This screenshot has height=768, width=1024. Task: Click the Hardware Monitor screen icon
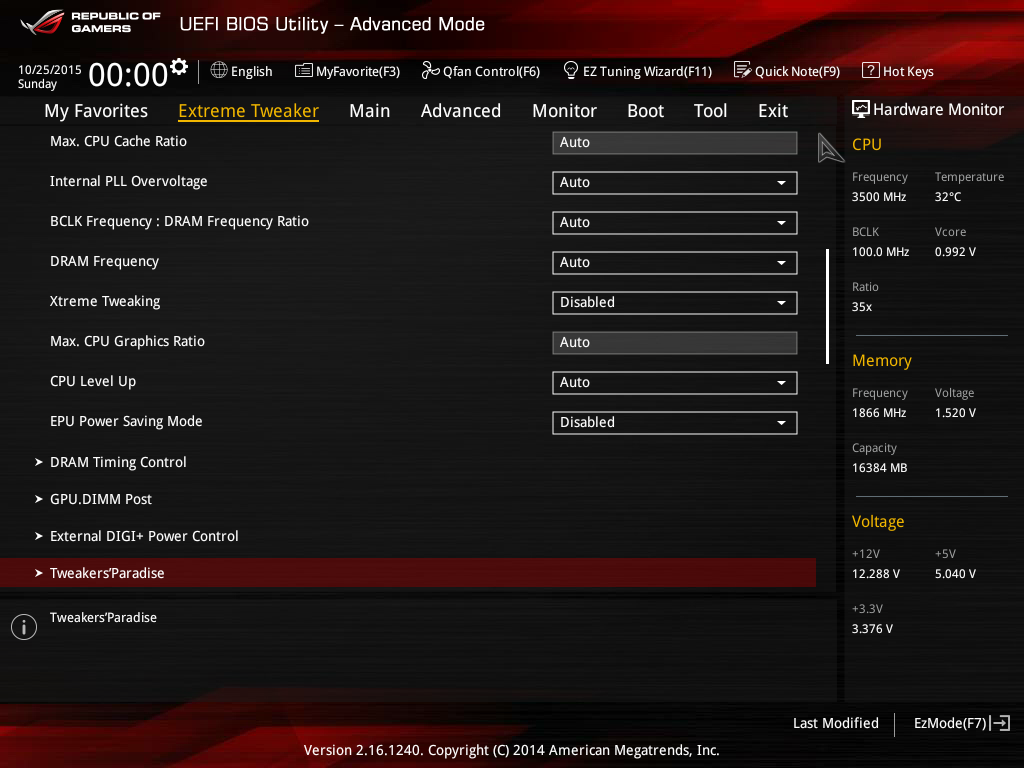[x=861, y=109]
